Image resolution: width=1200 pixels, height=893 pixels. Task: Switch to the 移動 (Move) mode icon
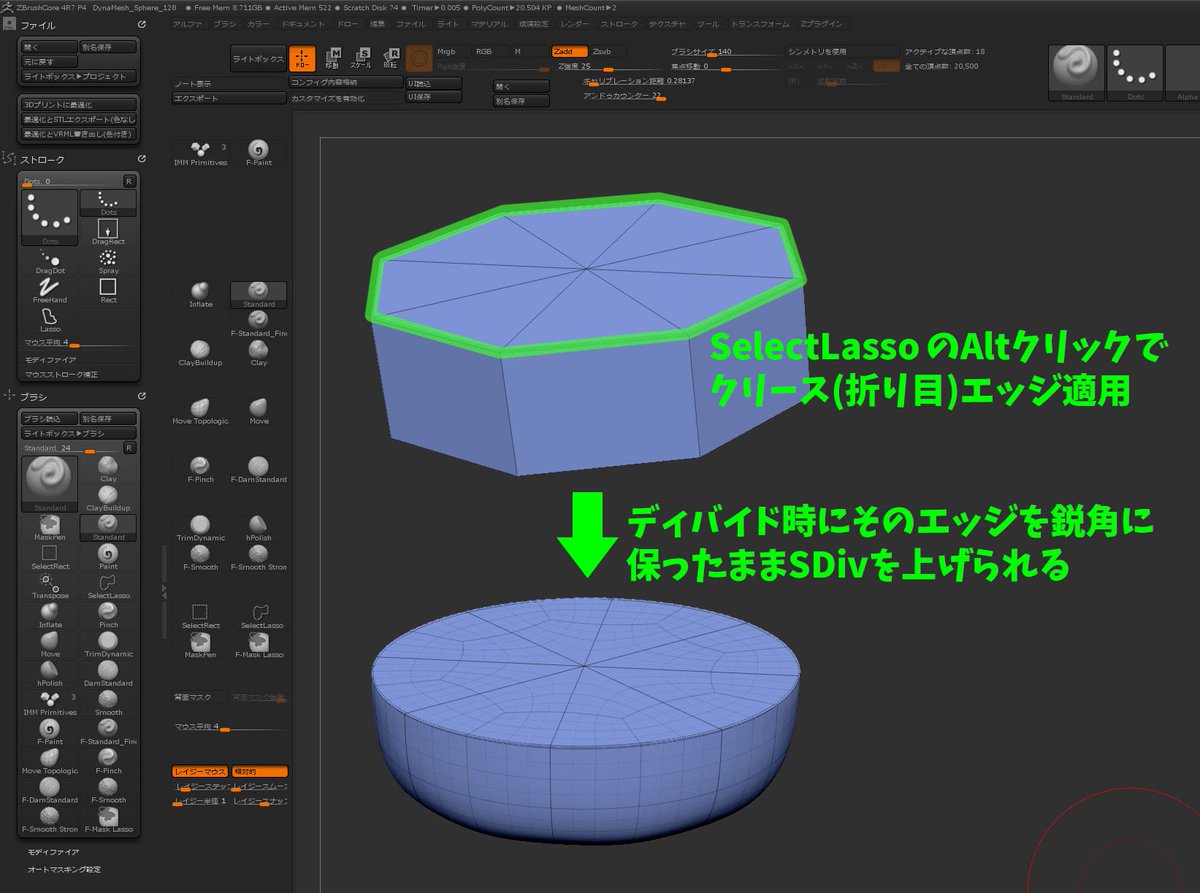pyautogui.click(x=333, y=58)
